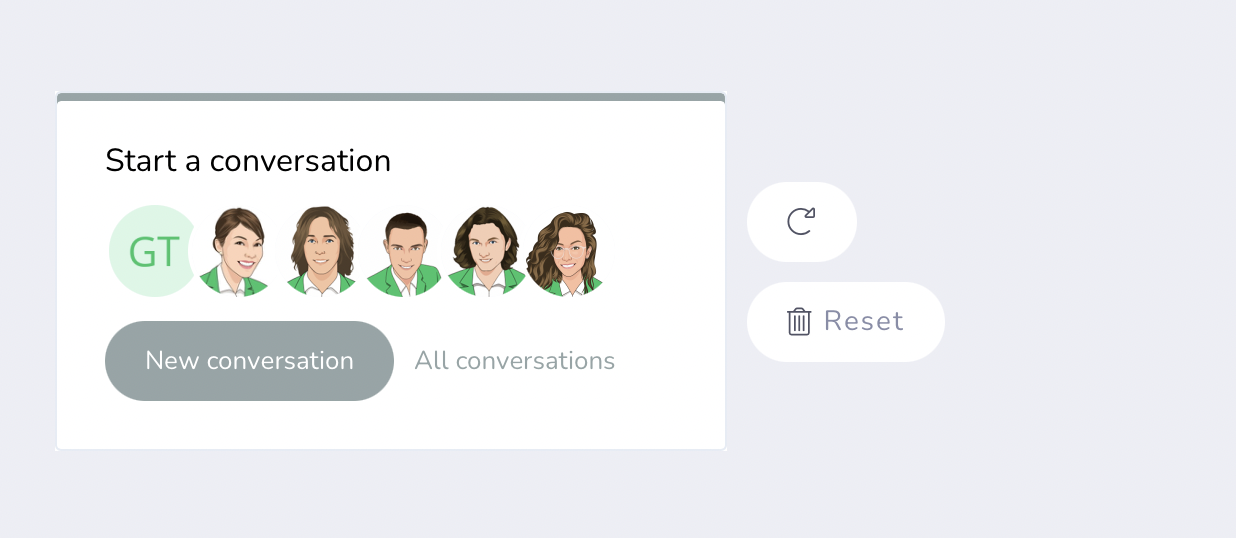Click the word "New" on the gray button

coord(172,361)
